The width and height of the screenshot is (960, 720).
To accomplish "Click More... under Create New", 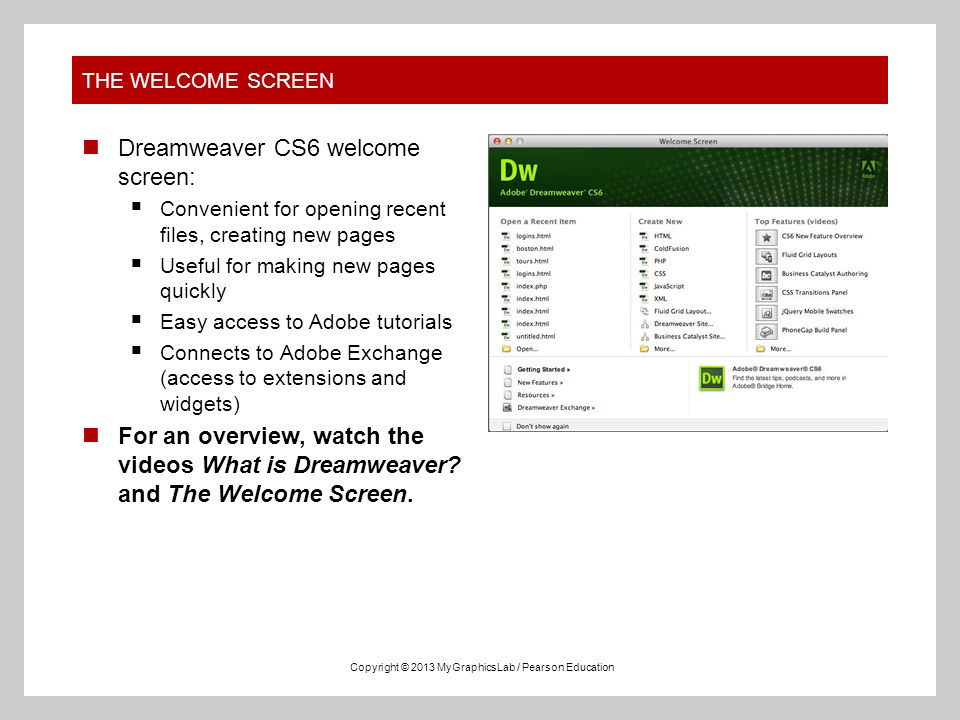I will (664, 349).
